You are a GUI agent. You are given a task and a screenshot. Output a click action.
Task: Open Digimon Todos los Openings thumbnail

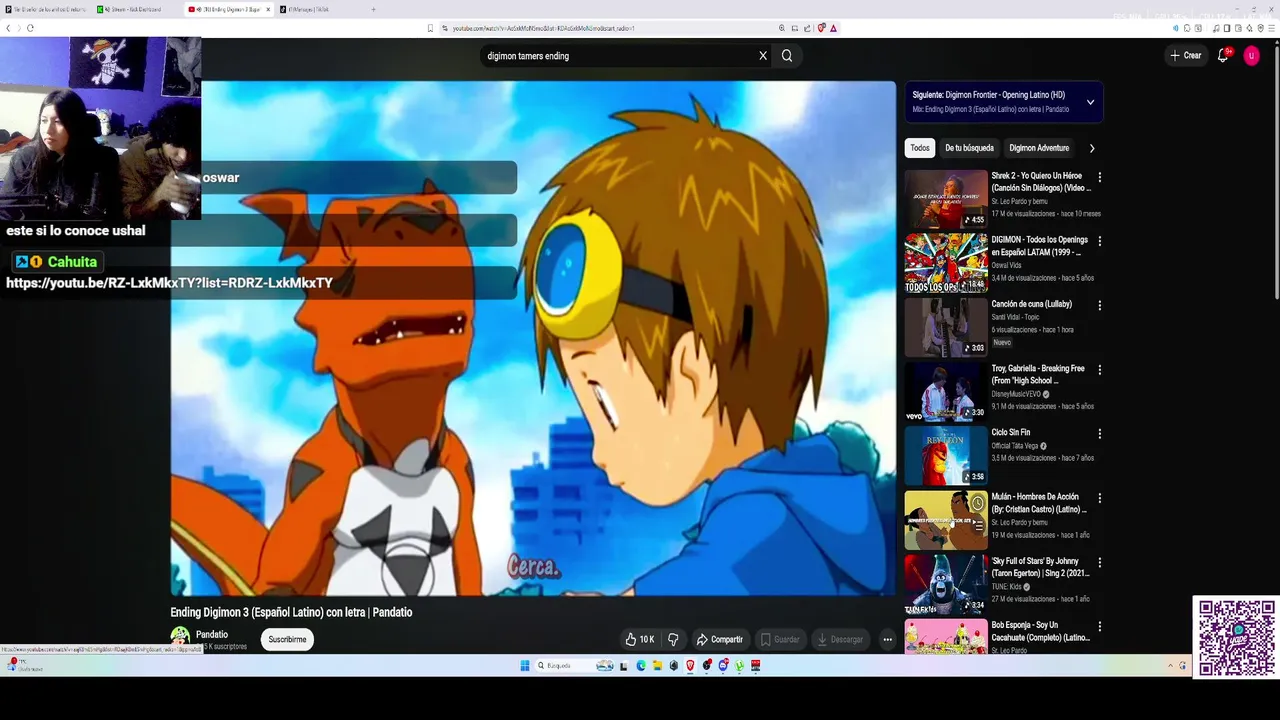[946, 263]
